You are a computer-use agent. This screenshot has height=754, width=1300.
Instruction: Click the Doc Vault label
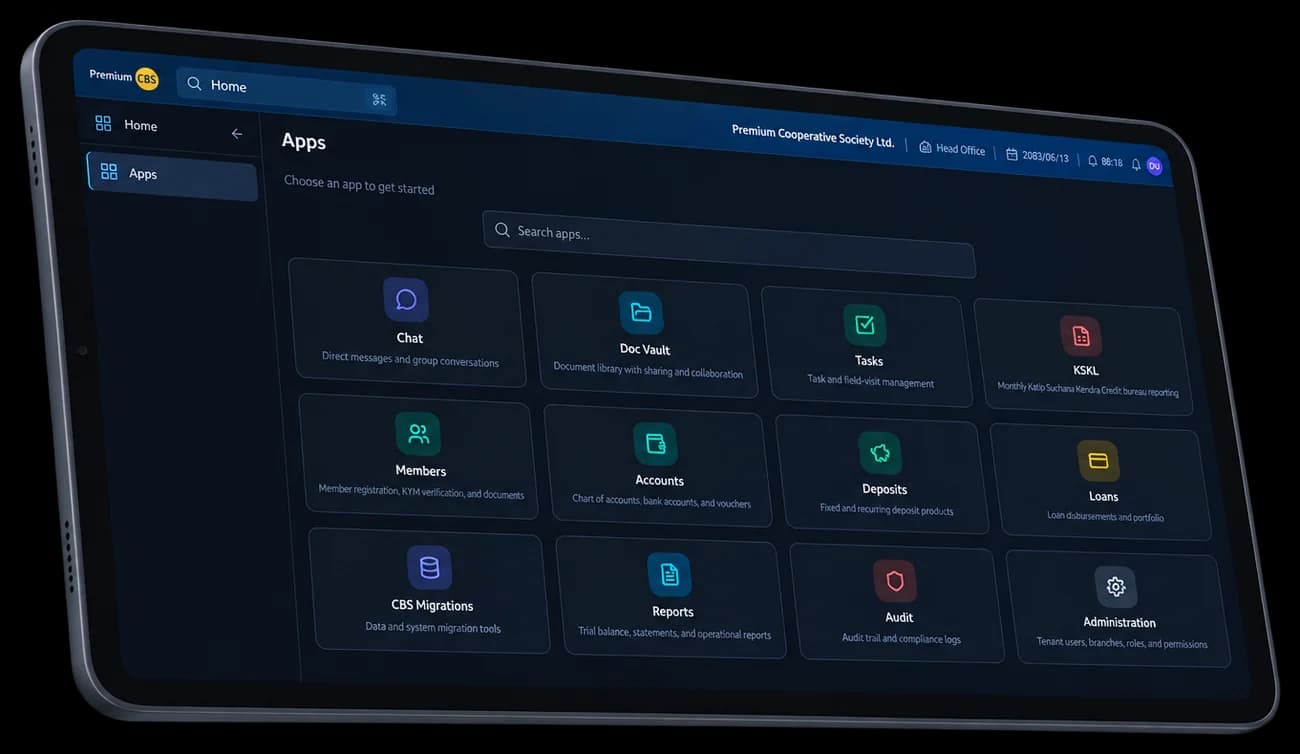click(645, 349)
